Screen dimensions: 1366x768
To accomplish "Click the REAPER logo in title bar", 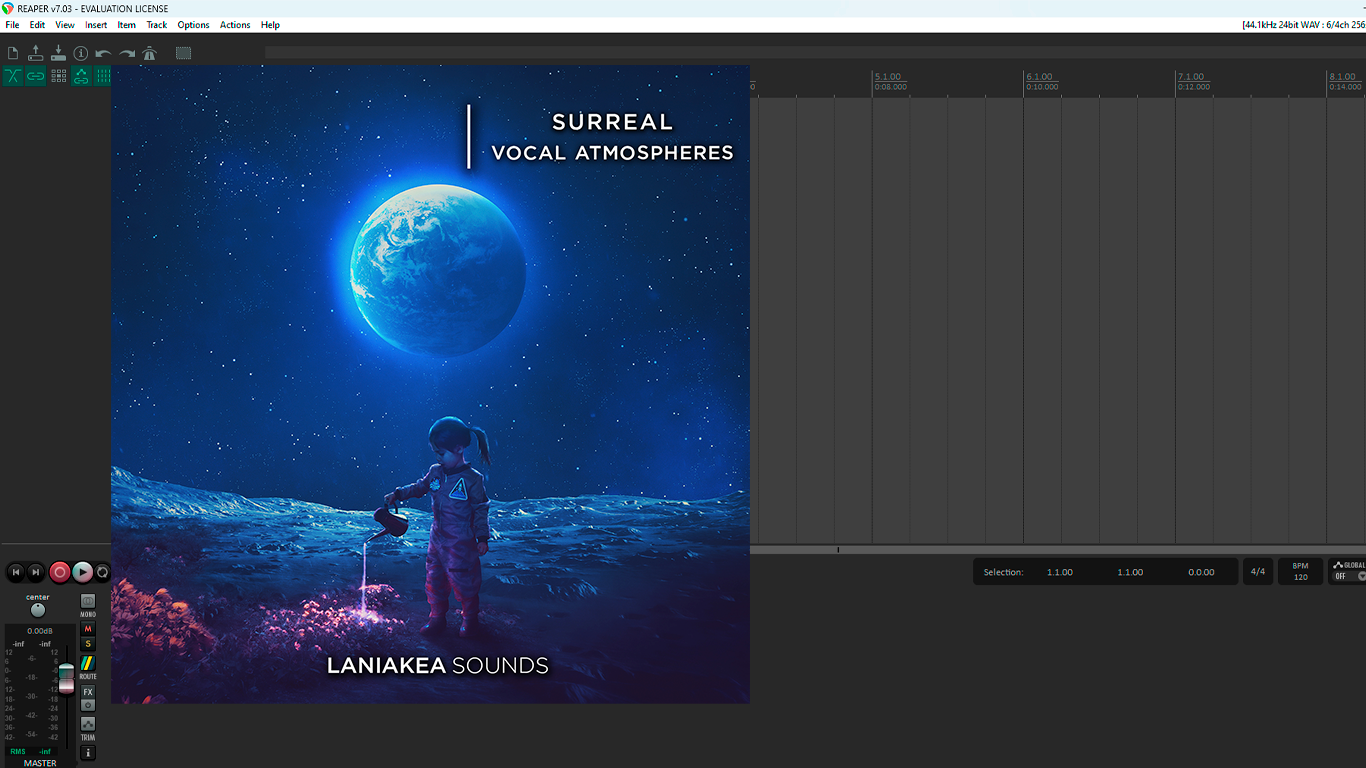I will tap(8, 8).
